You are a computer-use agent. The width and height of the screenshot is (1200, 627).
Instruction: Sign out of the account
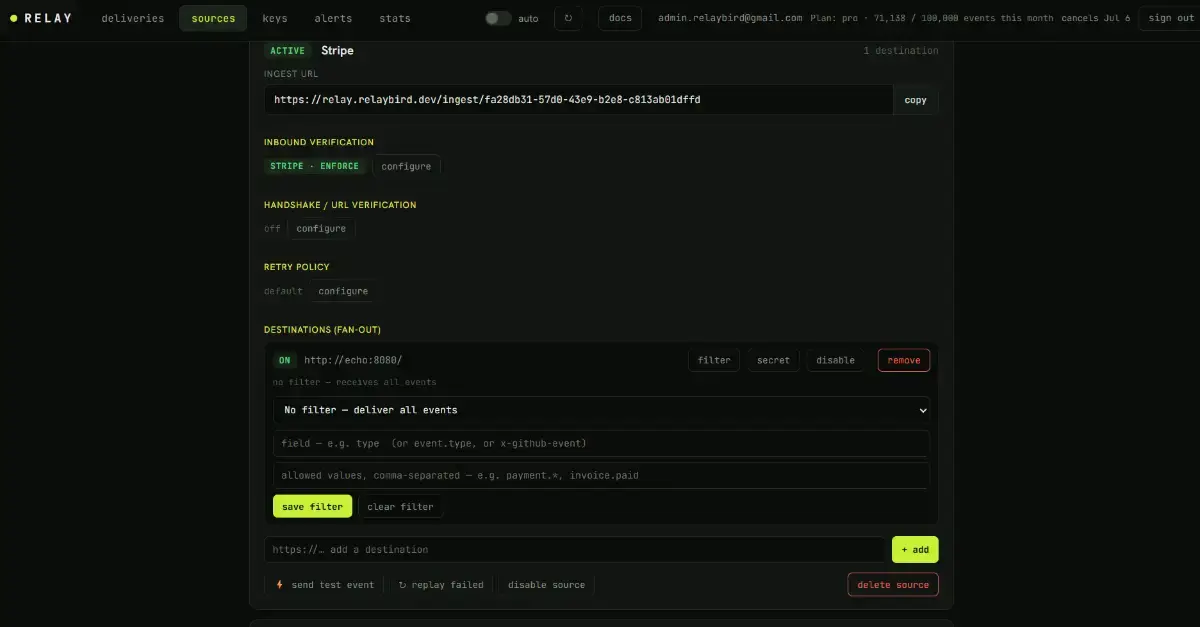[x=1171, y=18]
